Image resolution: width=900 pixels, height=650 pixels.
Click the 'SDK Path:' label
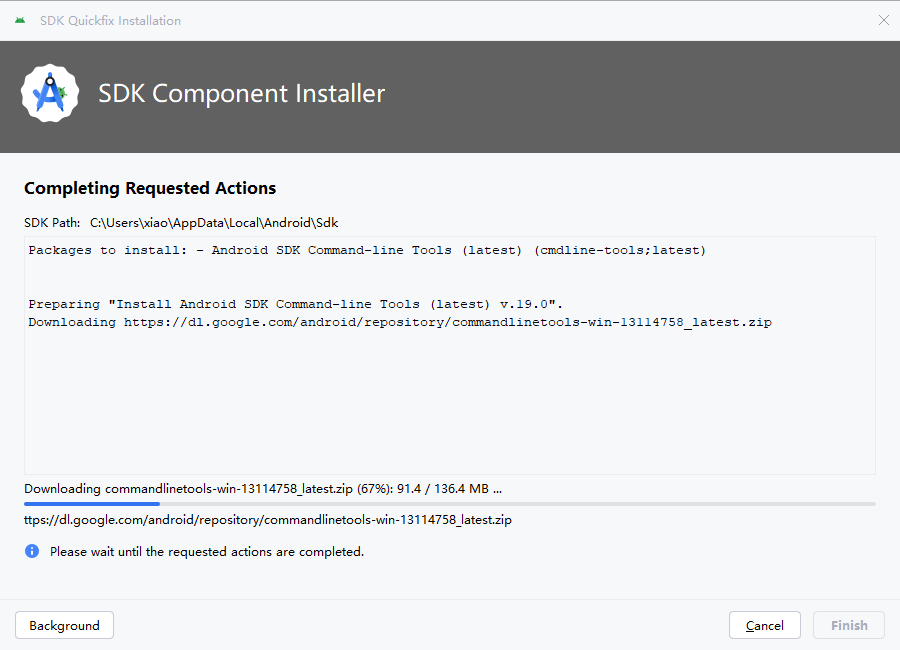pyautogui.click(x=52, y=223)
